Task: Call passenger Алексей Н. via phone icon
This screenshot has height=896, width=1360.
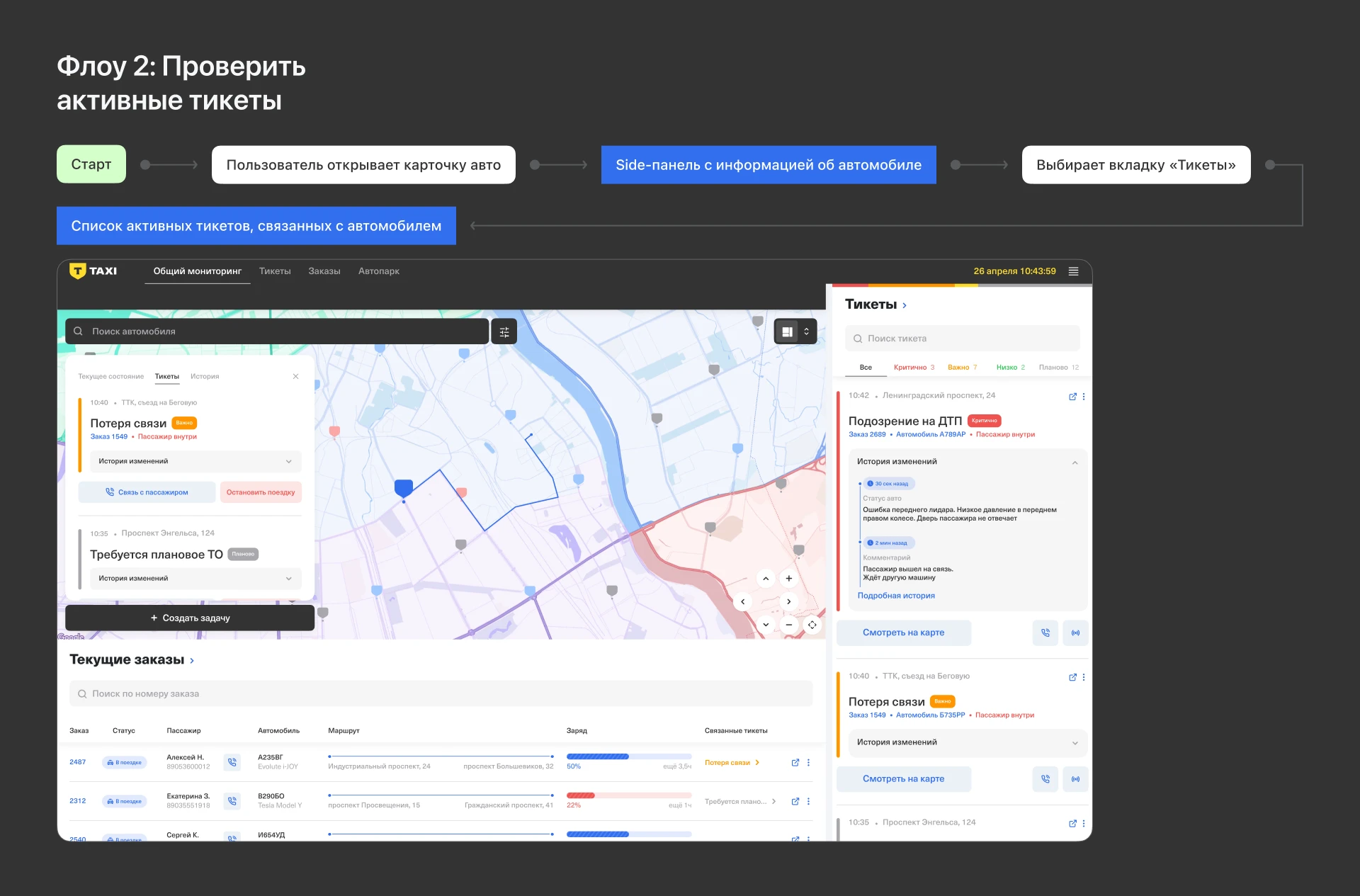Action: (232, 762)
